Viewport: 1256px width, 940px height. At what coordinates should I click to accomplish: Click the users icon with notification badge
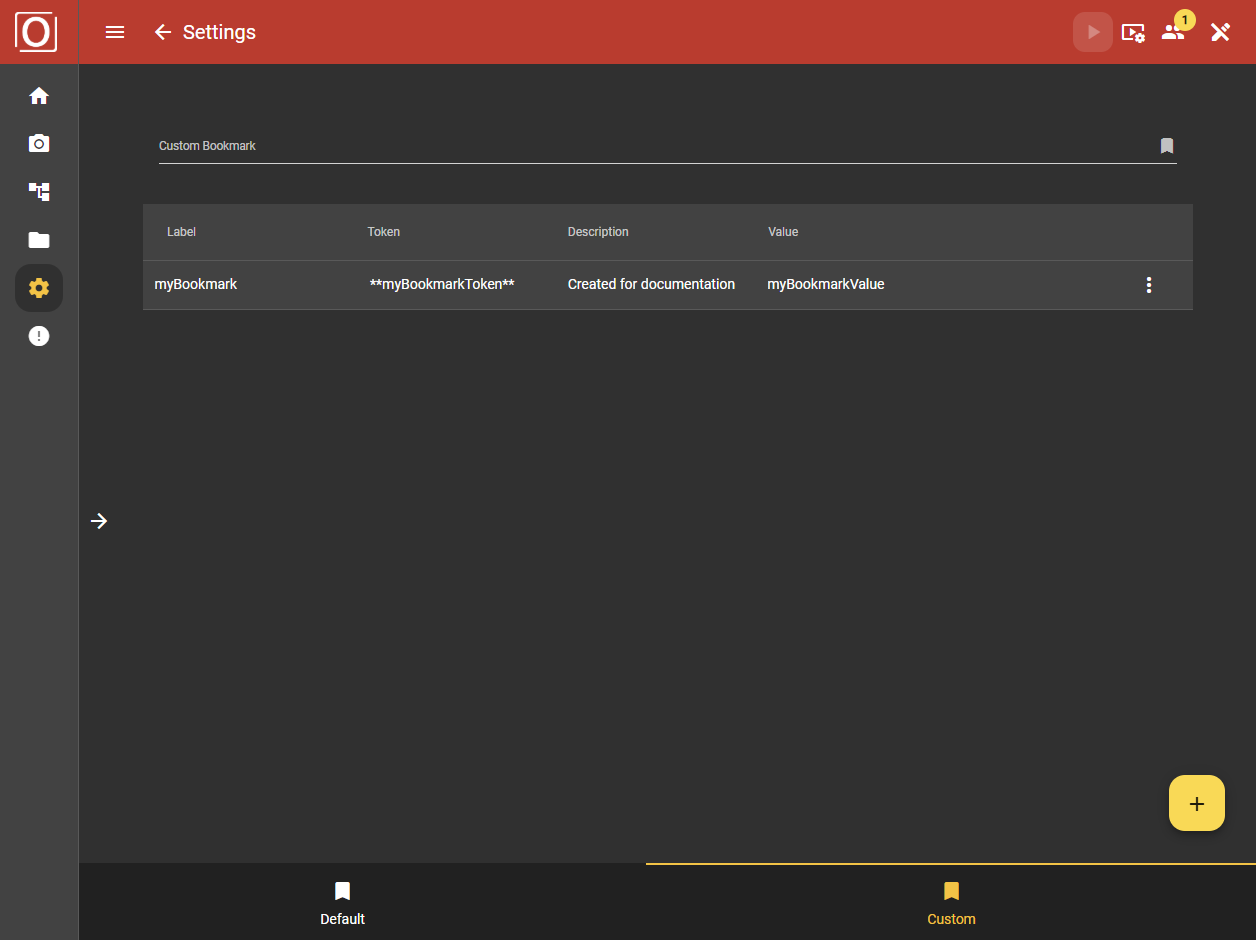pyautogui.click(x=1173, y=32)
